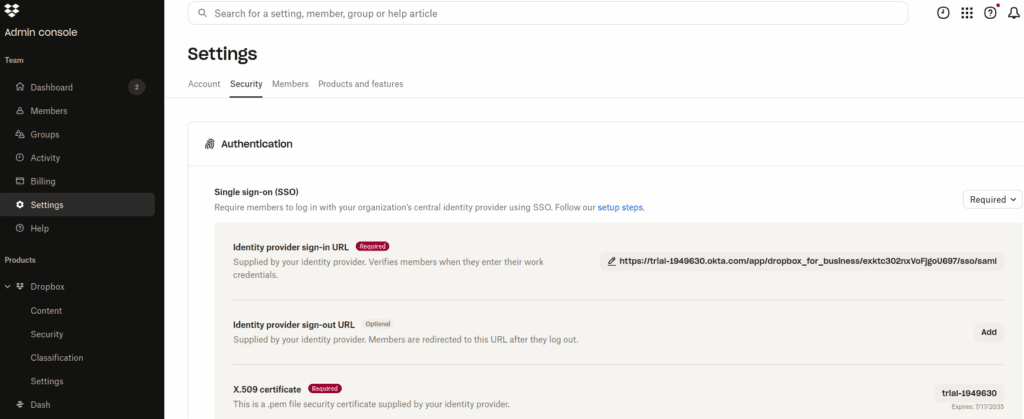Click the Help icon in the sidebar
Image resolution: width=1024 pixels, height=419 pixels.
(20, 228)
